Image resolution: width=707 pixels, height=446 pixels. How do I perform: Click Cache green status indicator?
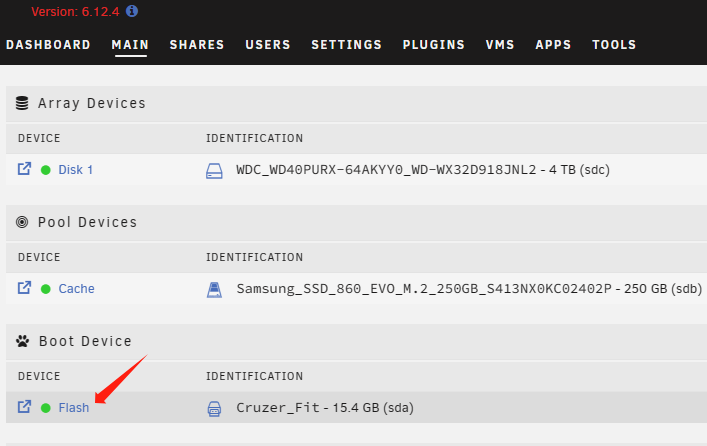pos(46,289)
